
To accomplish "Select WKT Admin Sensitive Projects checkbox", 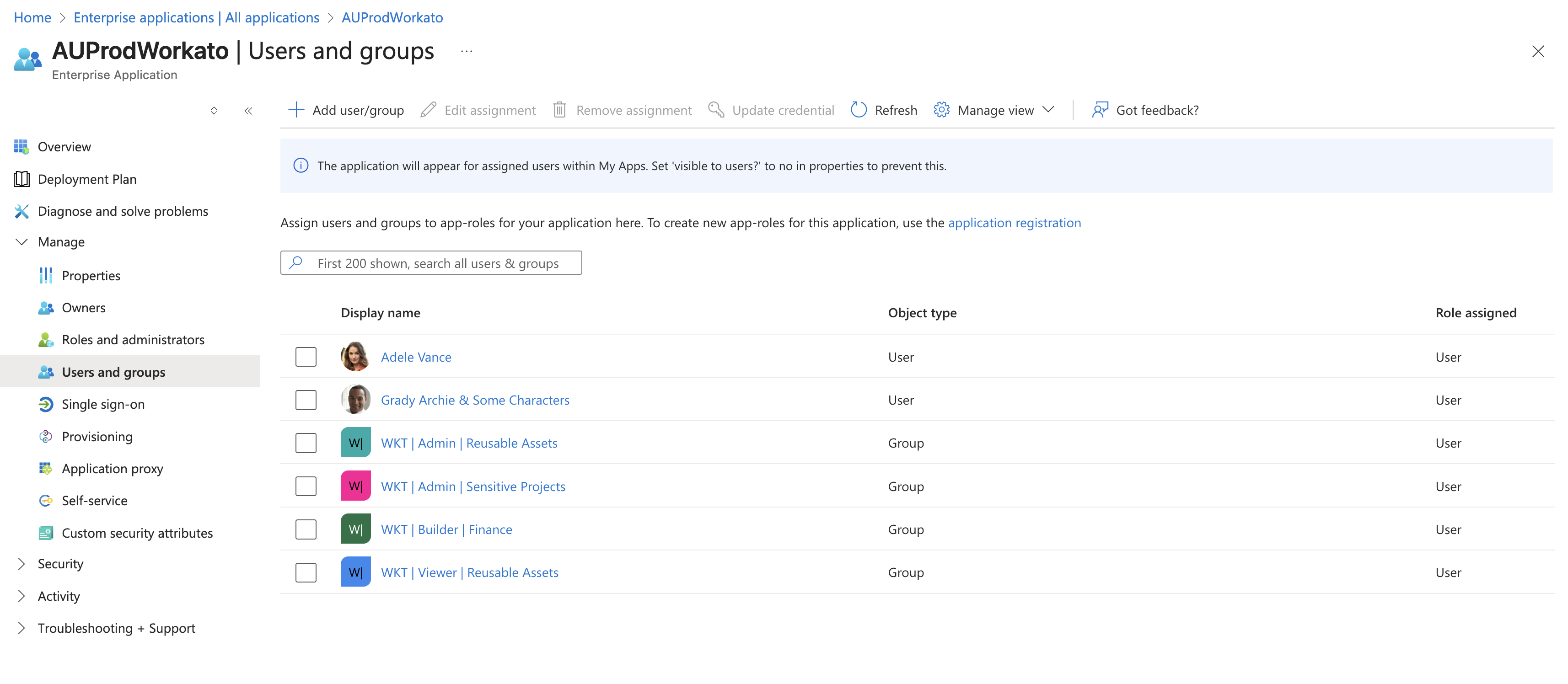I will 306,486.
